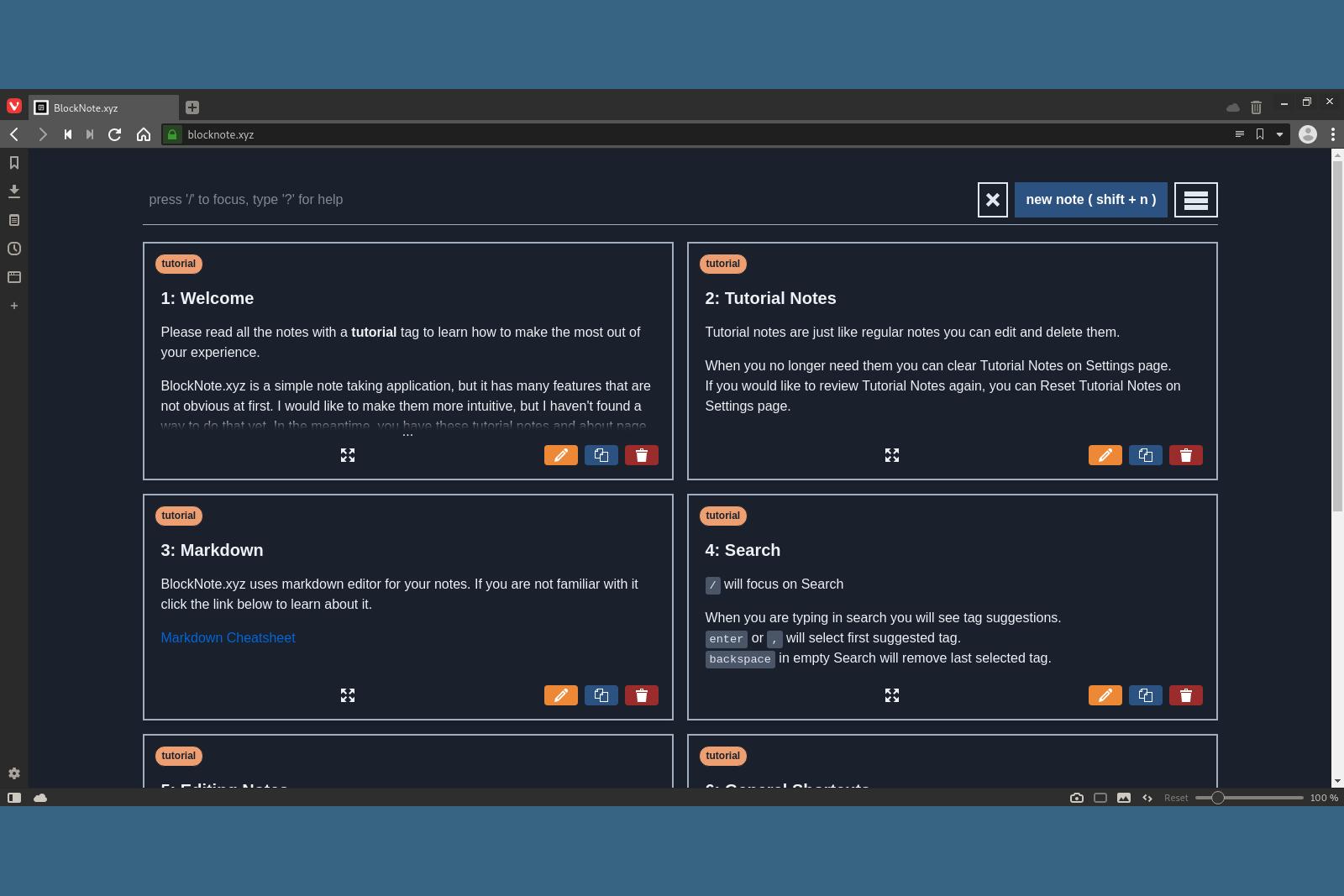
Task: Delete the '1: Welcome' note
Action: click(642, 455)
